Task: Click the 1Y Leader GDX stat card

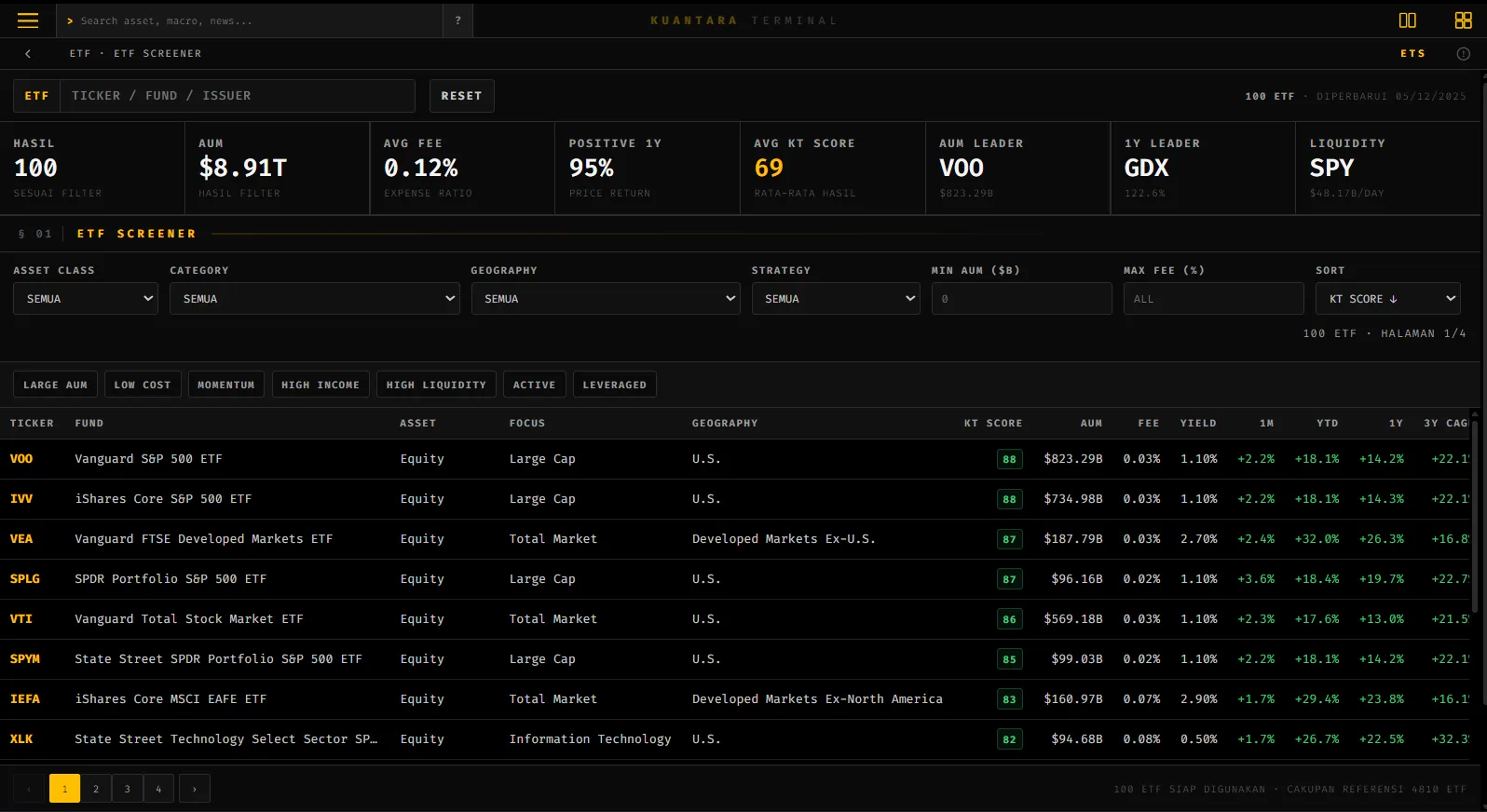Action: (1203, 169)
